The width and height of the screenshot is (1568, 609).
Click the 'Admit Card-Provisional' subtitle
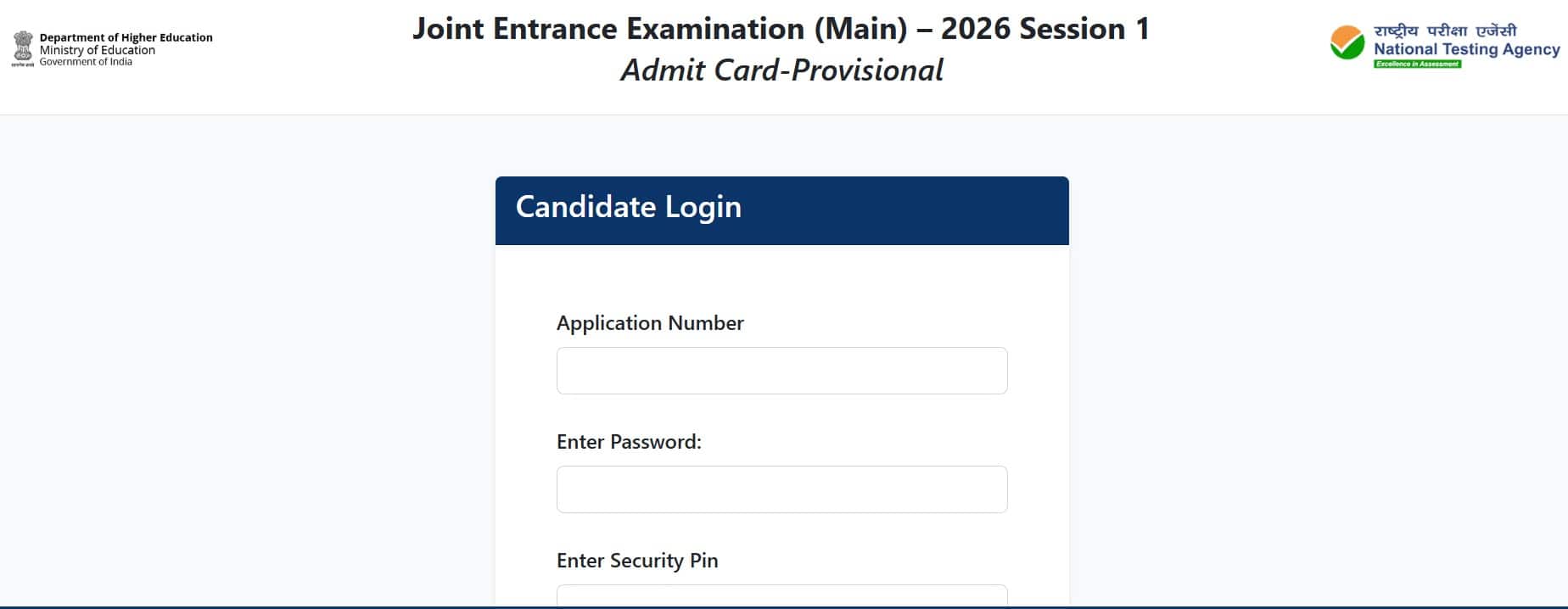click(x=781, y=70)
